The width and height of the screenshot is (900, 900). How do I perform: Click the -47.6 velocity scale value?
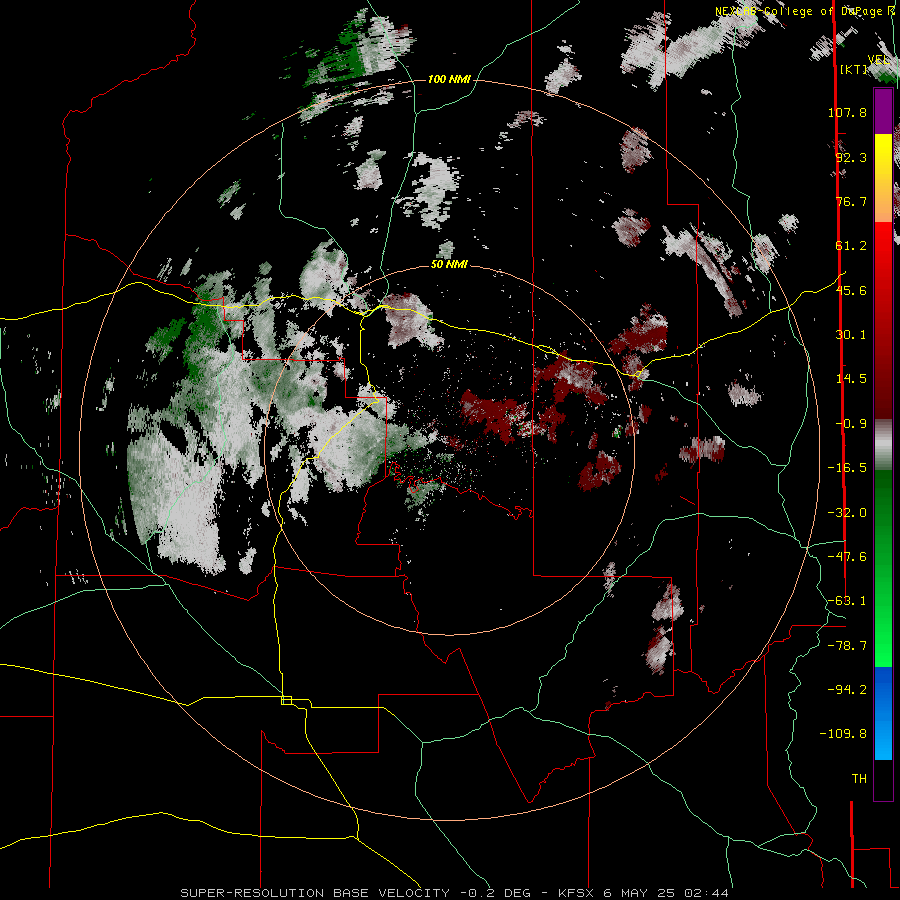(x=847, y=557)
